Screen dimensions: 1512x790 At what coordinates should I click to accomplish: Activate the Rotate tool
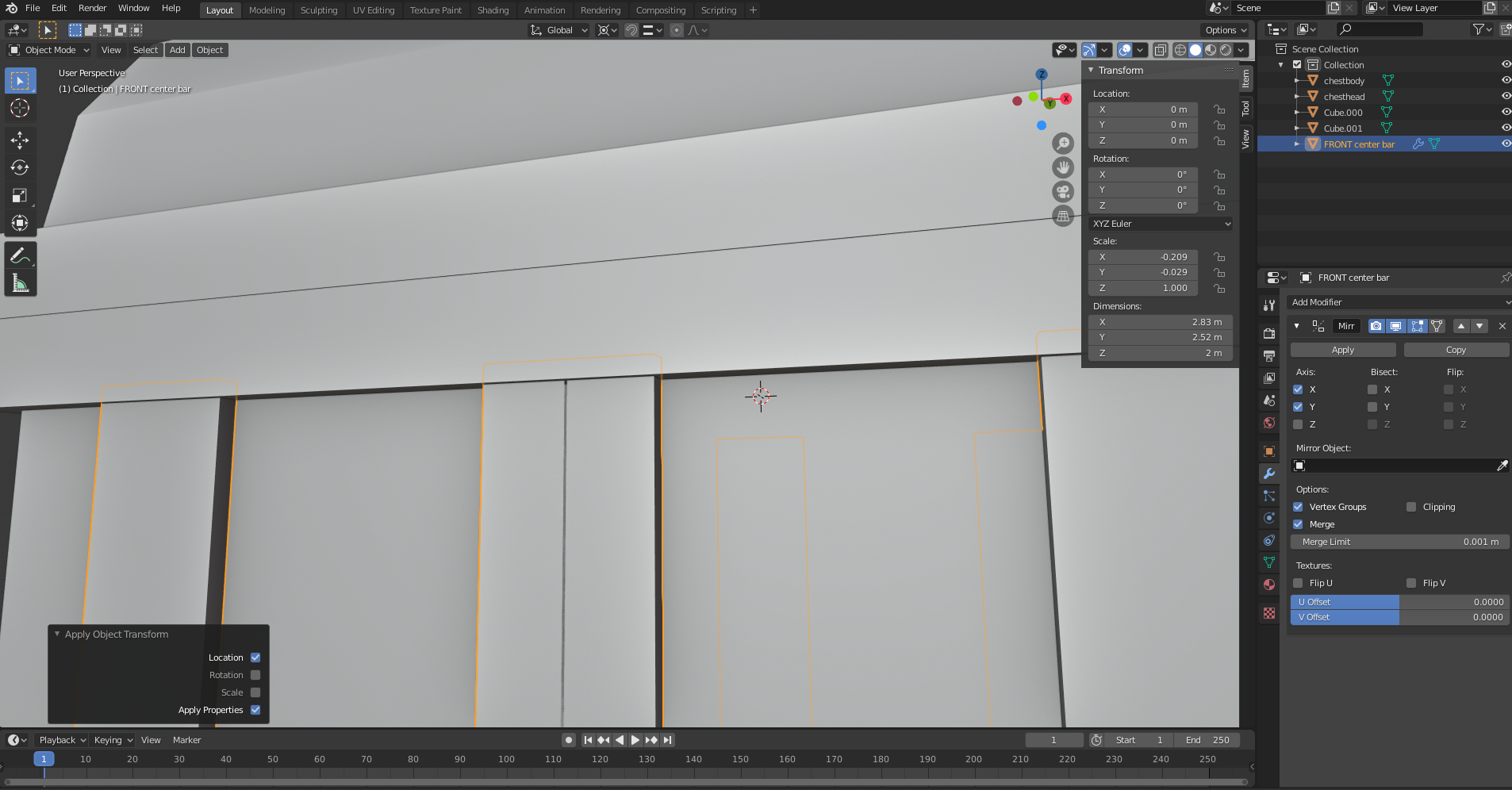[x=20, y=168]
